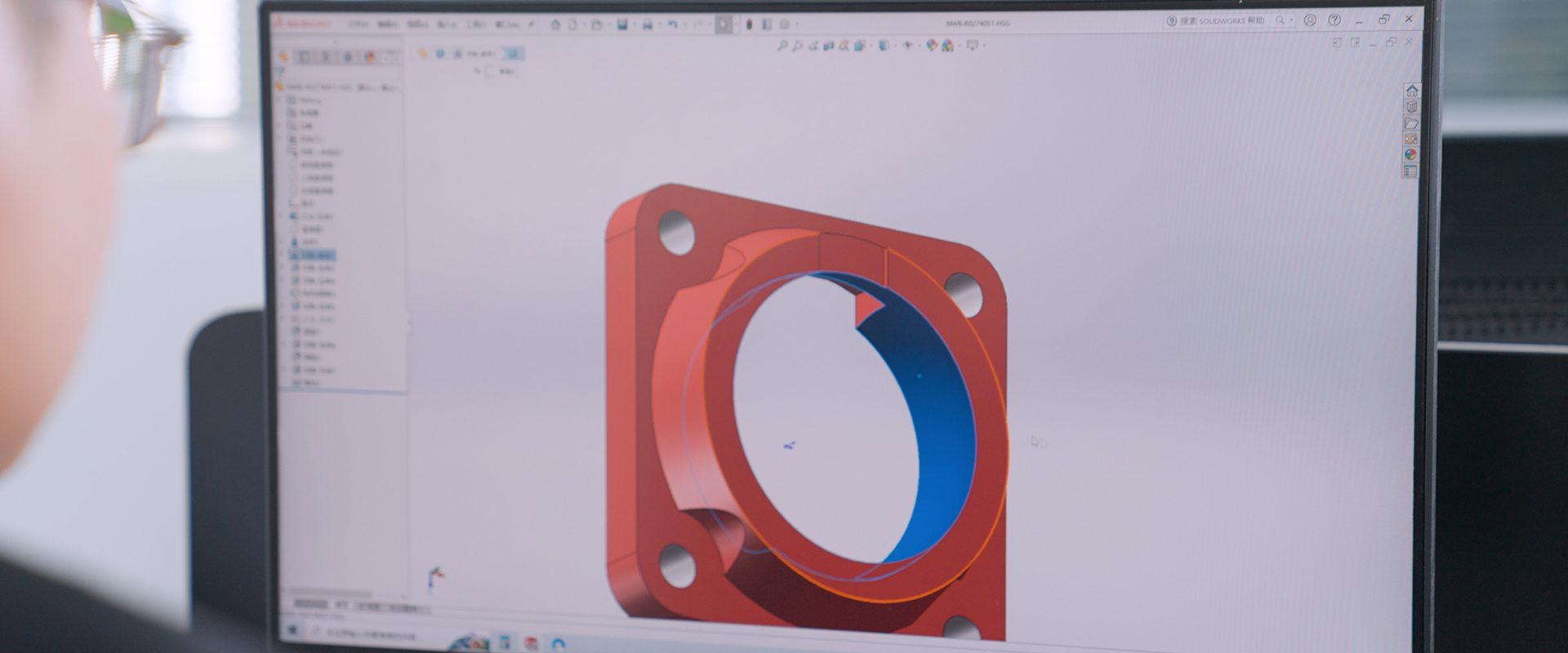Expand the New document dropdown arrow
This screenshot has width=1568, height=653.
pos(585,24)
